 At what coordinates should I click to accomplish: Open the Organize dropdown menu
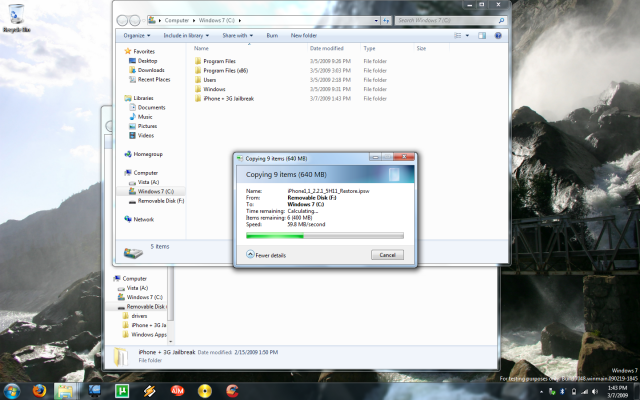coord(137,36)
